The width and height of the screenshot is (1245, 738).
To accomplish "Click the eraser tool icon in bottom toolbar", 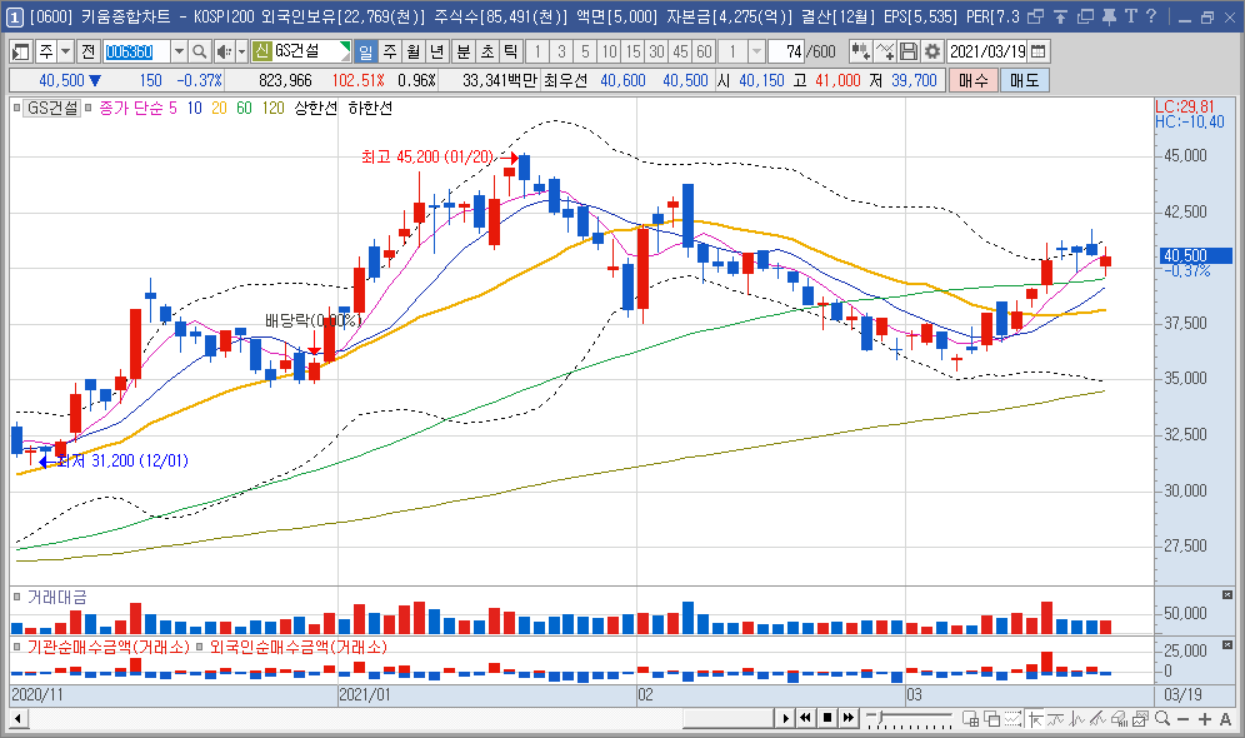I will [1119, 718].
